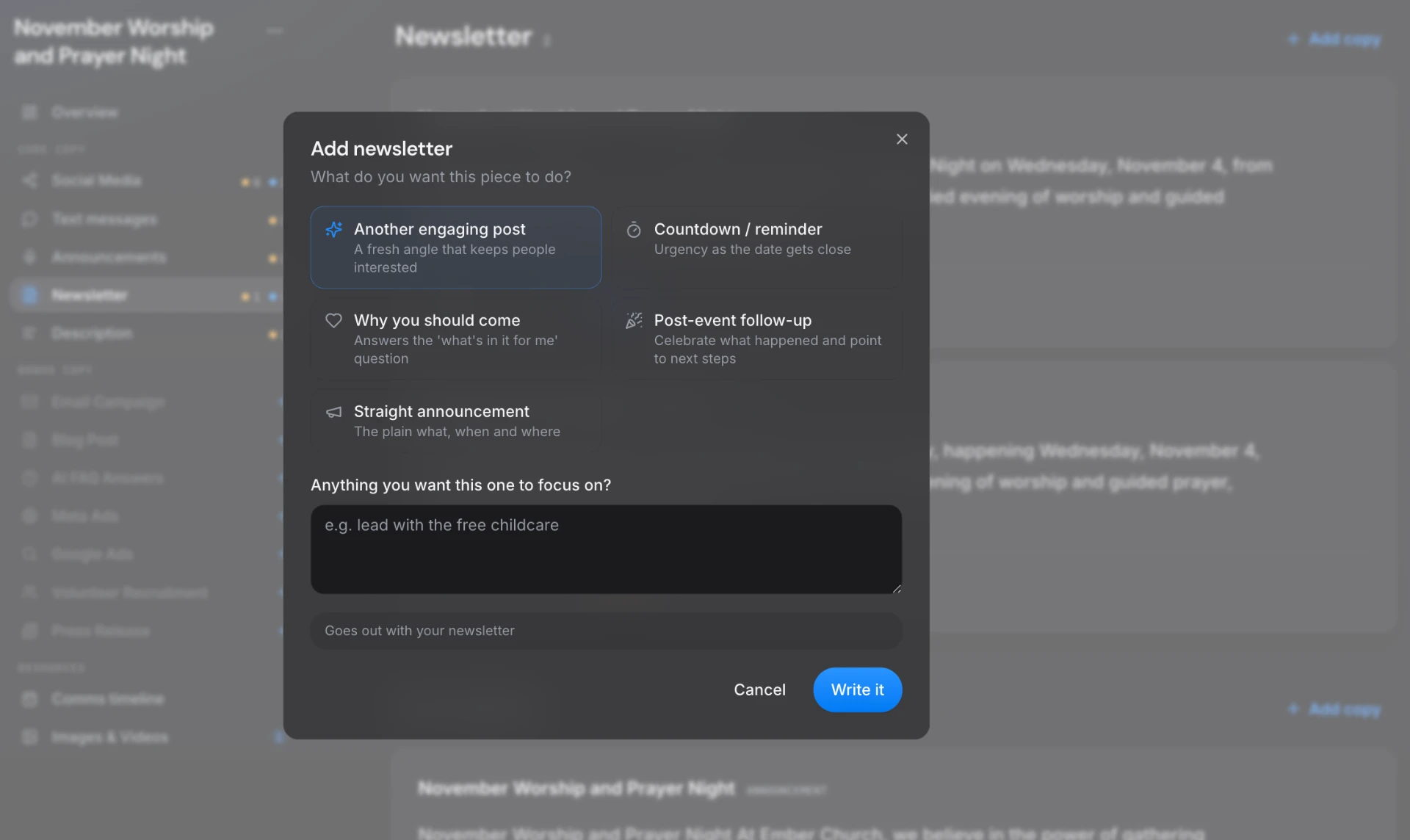
Task: Select 'Post-event follow-up' option
Action: 756,338
